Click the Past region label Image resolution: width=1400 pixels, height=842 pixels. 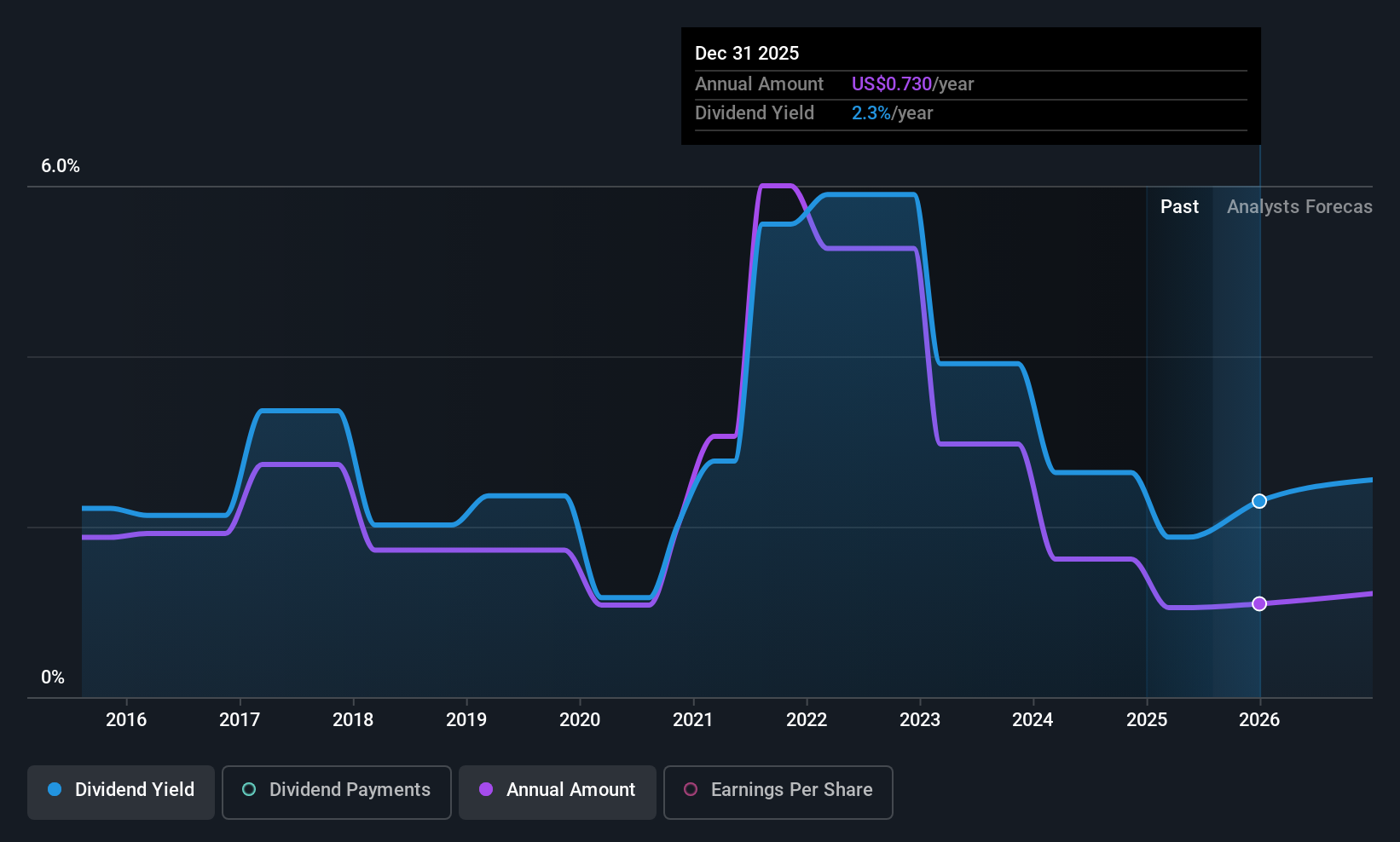[1179, 207]
